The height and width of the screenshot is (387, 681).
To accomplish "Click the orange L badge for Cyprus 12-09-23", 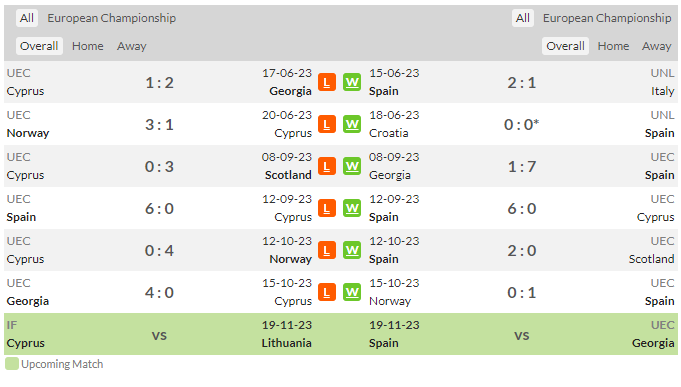I will [x=327, y=208].
